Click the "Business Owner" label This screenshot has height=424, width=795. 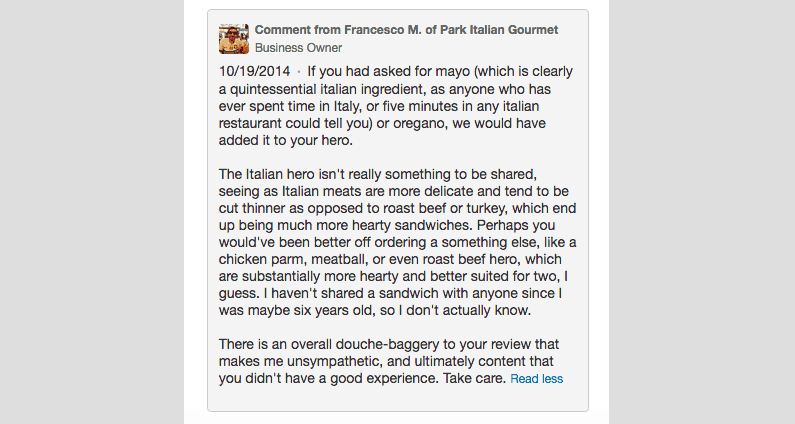click(x=298, y=48)
